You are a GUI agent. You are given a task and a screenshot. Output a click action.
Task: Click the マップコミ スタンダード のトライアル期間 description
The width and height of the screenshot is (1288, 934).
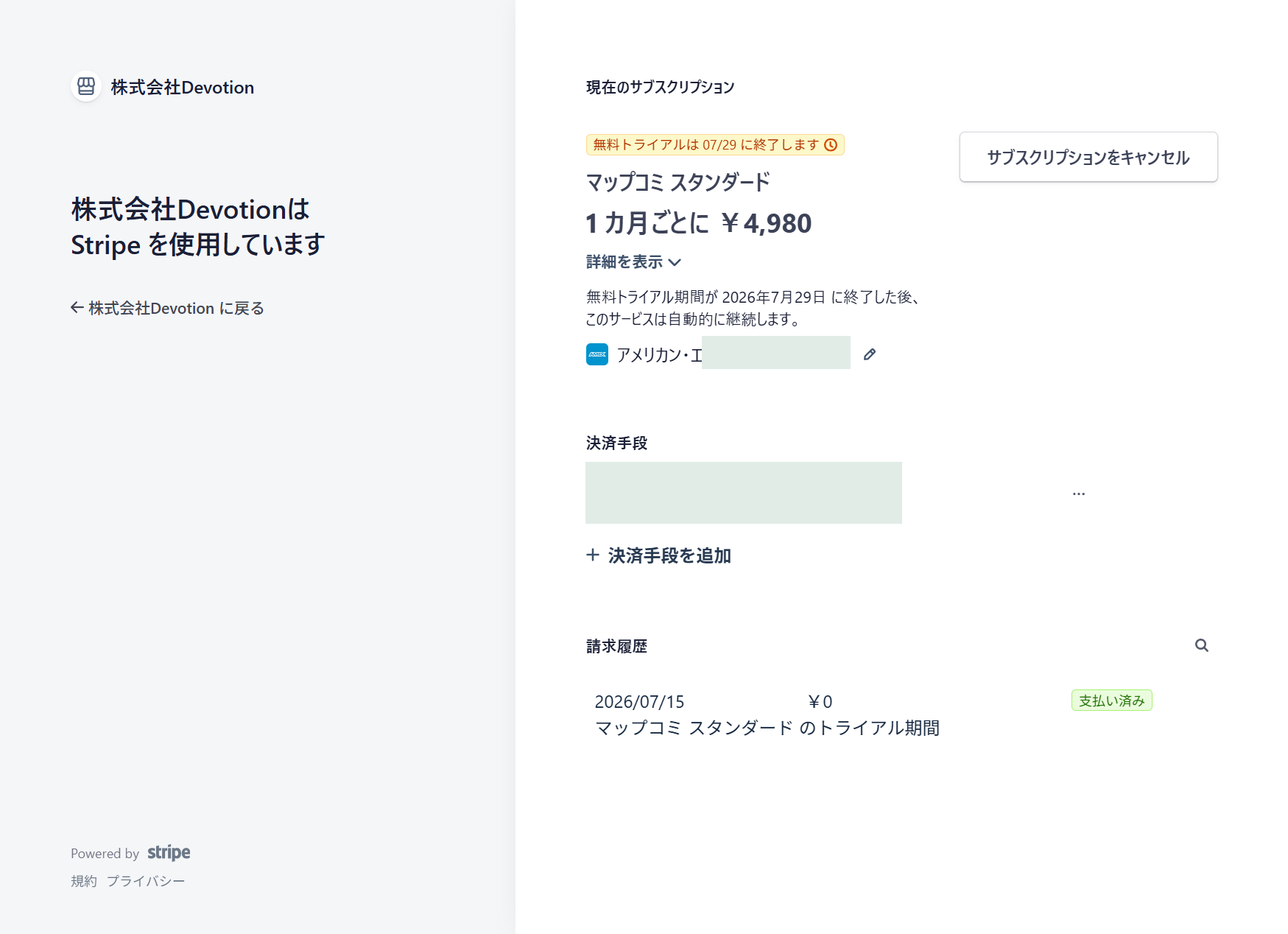[x=767, y=728]
